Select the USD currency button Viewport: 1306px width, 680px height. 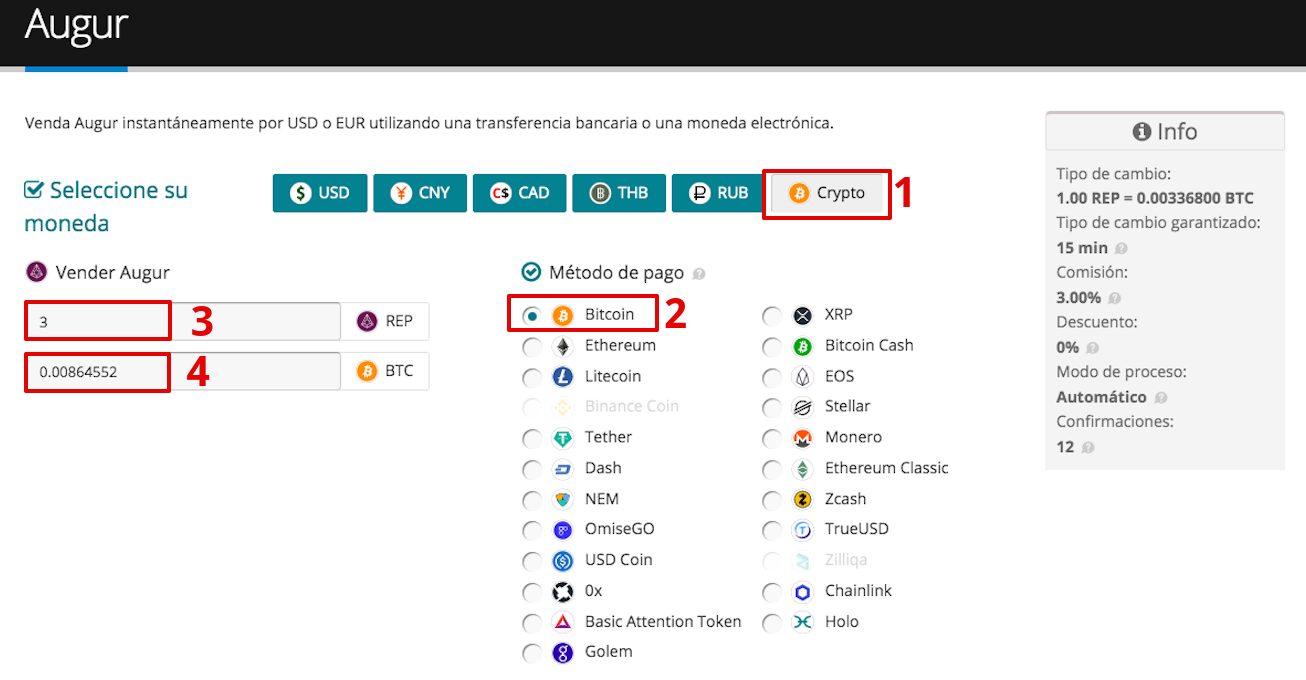click(x=320, y=193)
